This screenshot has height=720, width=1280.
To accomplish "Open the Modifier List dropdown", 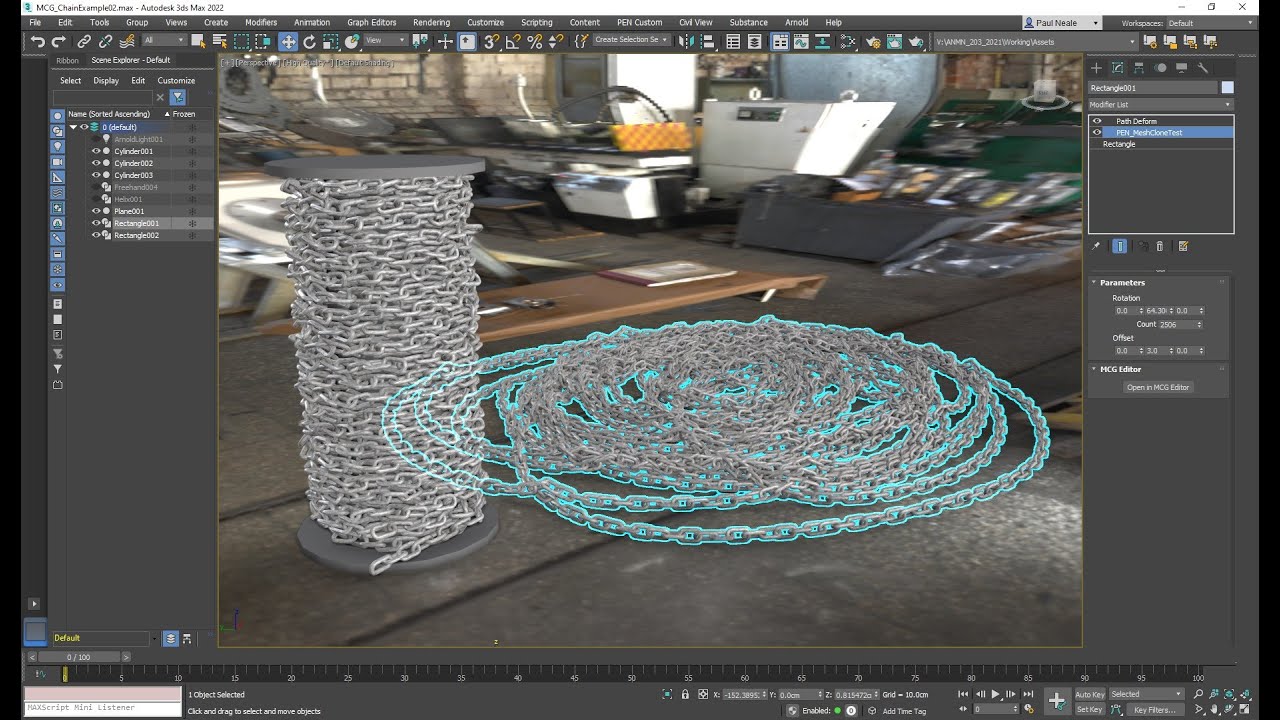I will tap(1160, 104).
